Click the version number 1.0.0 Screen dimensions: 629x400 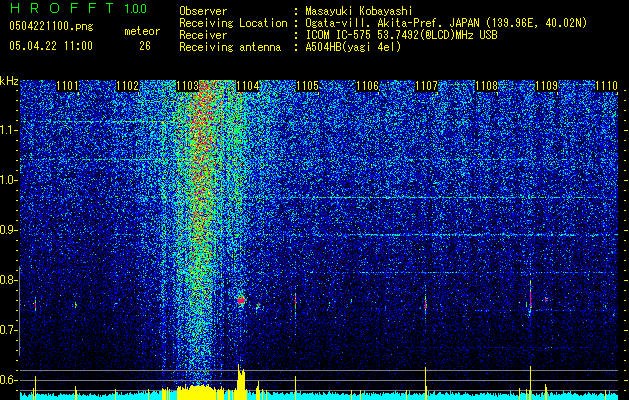(x=136, y=8)
